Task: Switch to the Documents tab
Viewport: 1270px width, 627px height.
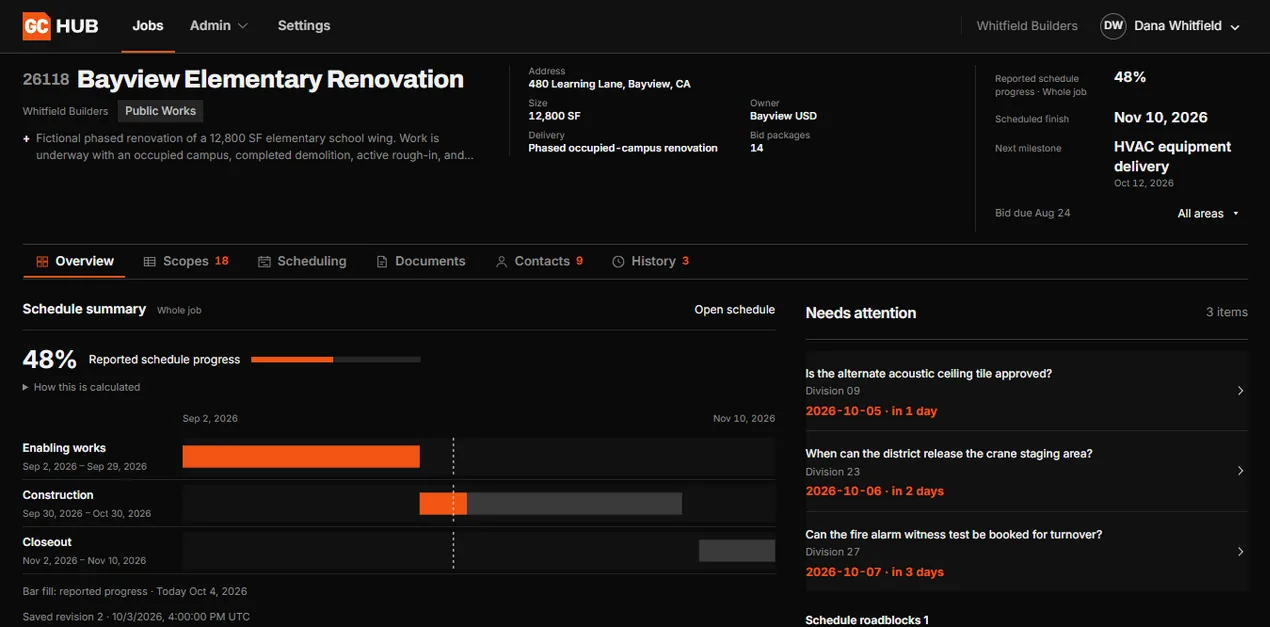Action: pyautogui.click(x=421, y=261)
